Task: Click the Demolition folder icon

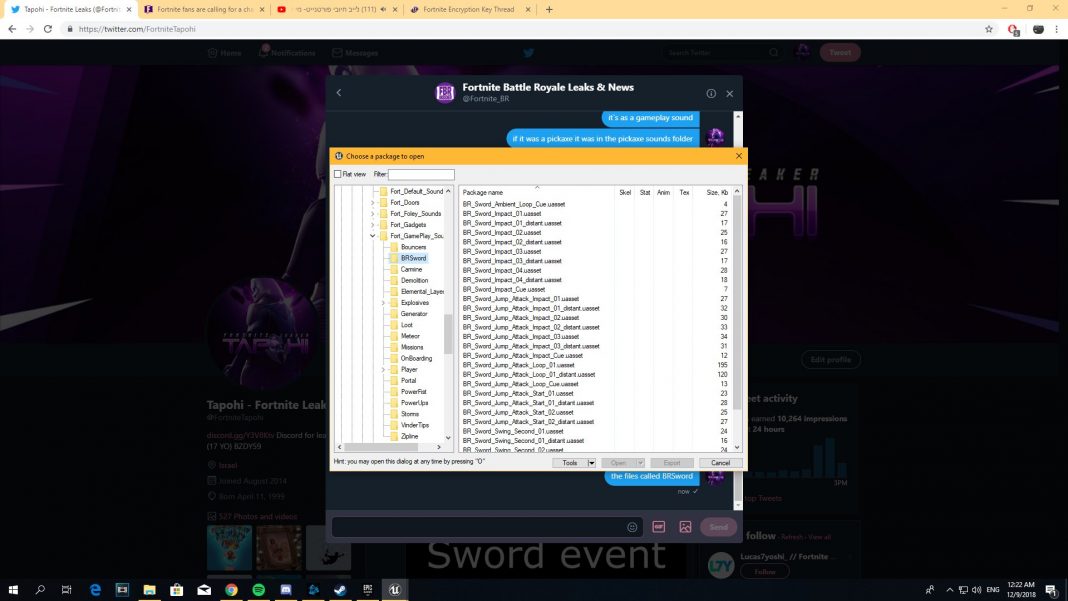Action: [394, 280]
